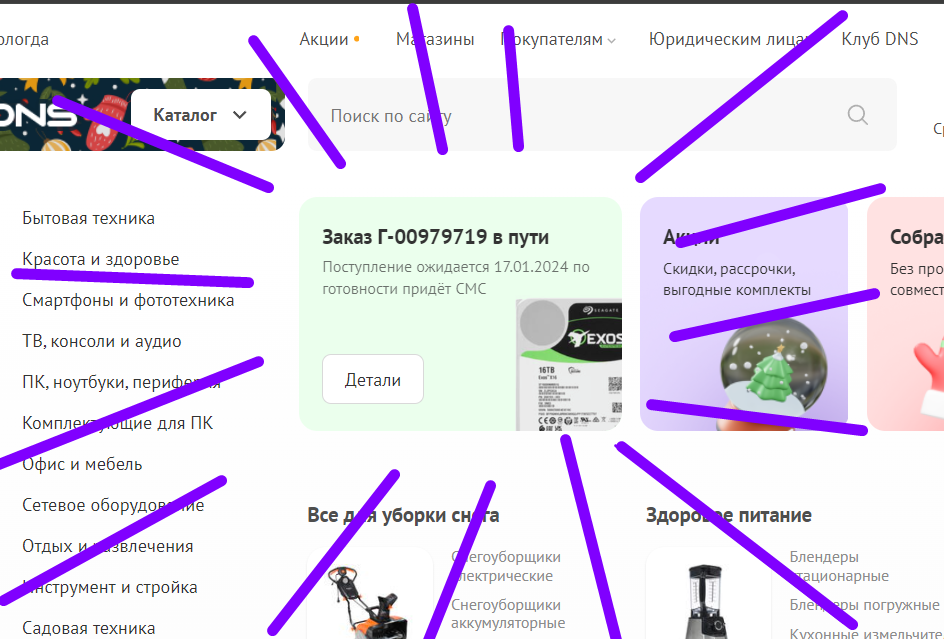
Task: Open the blender product image
Action: click(x=705, y=601)
